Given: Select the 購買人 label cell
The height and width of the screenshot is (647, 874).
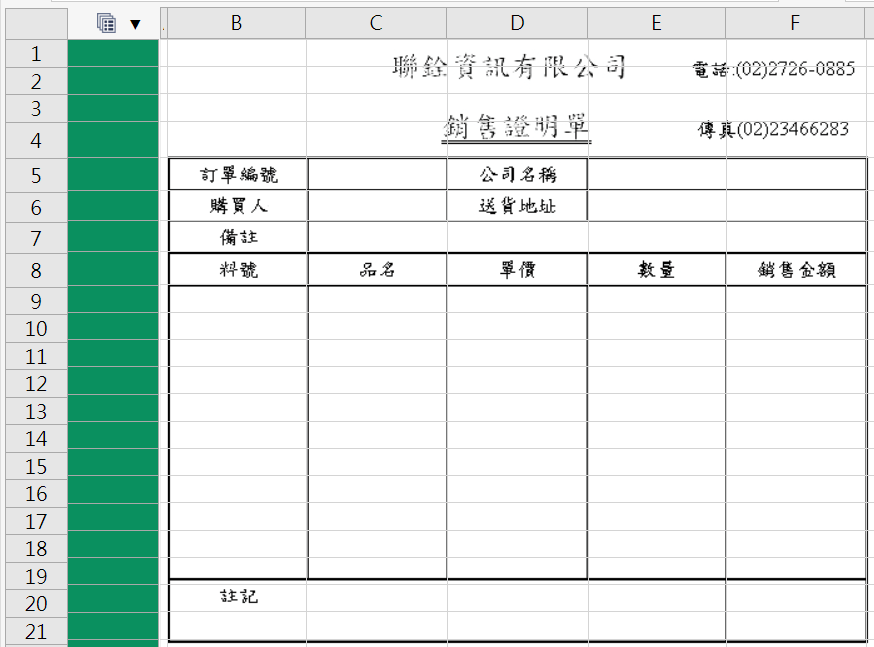Looking at the screenshot, I should click(238, 206).
